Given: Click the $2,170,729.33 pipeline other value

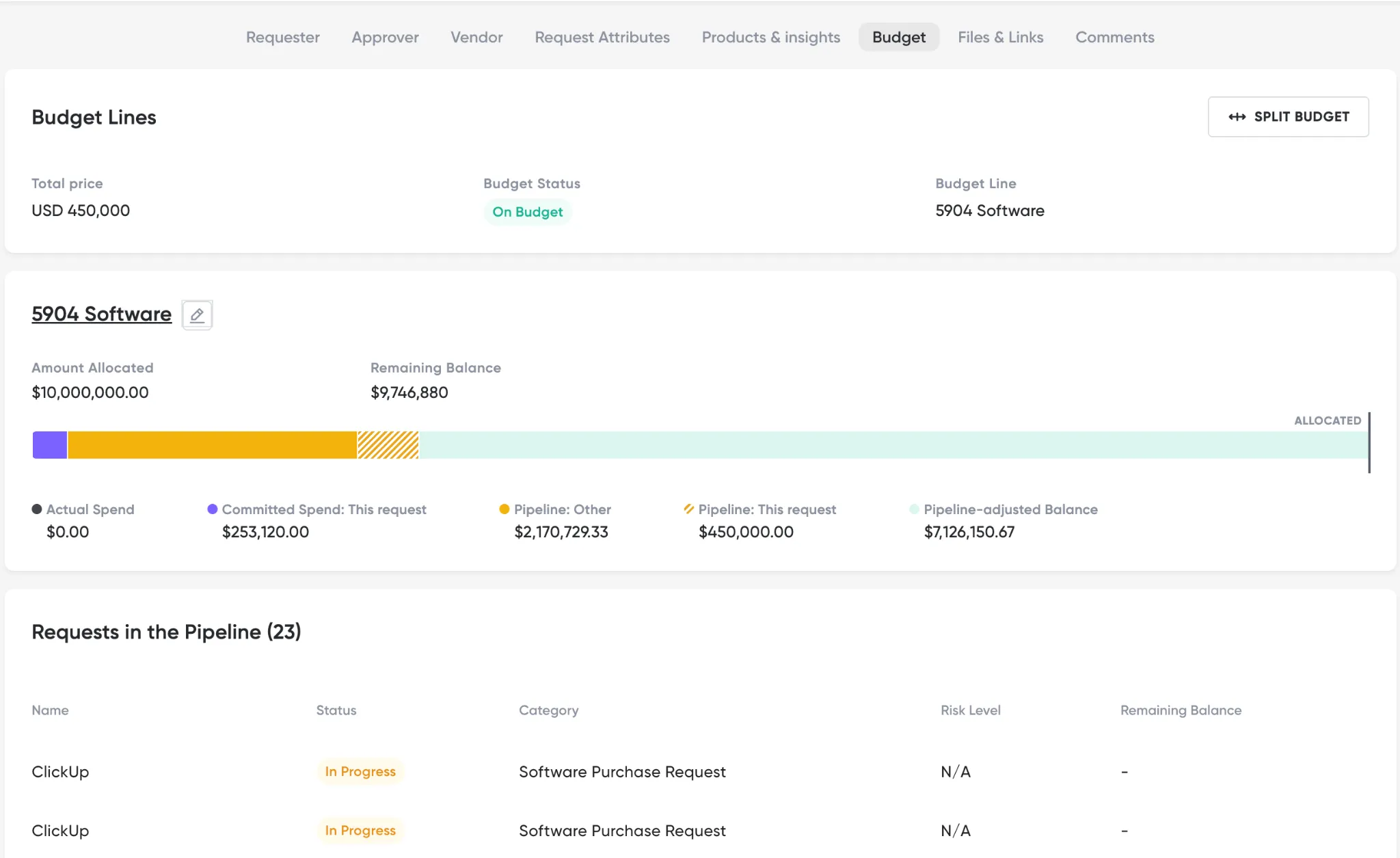Looking at the screenshot, I should pos(561,532).
